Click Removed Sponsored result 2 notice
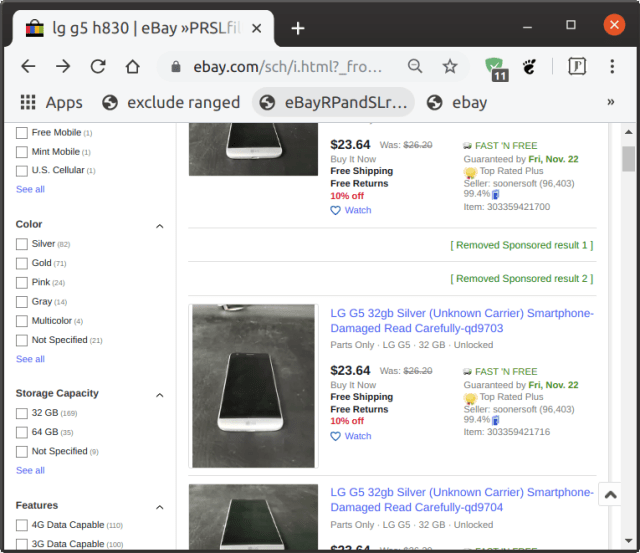Screen dimensions: 640x553 [x=522, y=279]
